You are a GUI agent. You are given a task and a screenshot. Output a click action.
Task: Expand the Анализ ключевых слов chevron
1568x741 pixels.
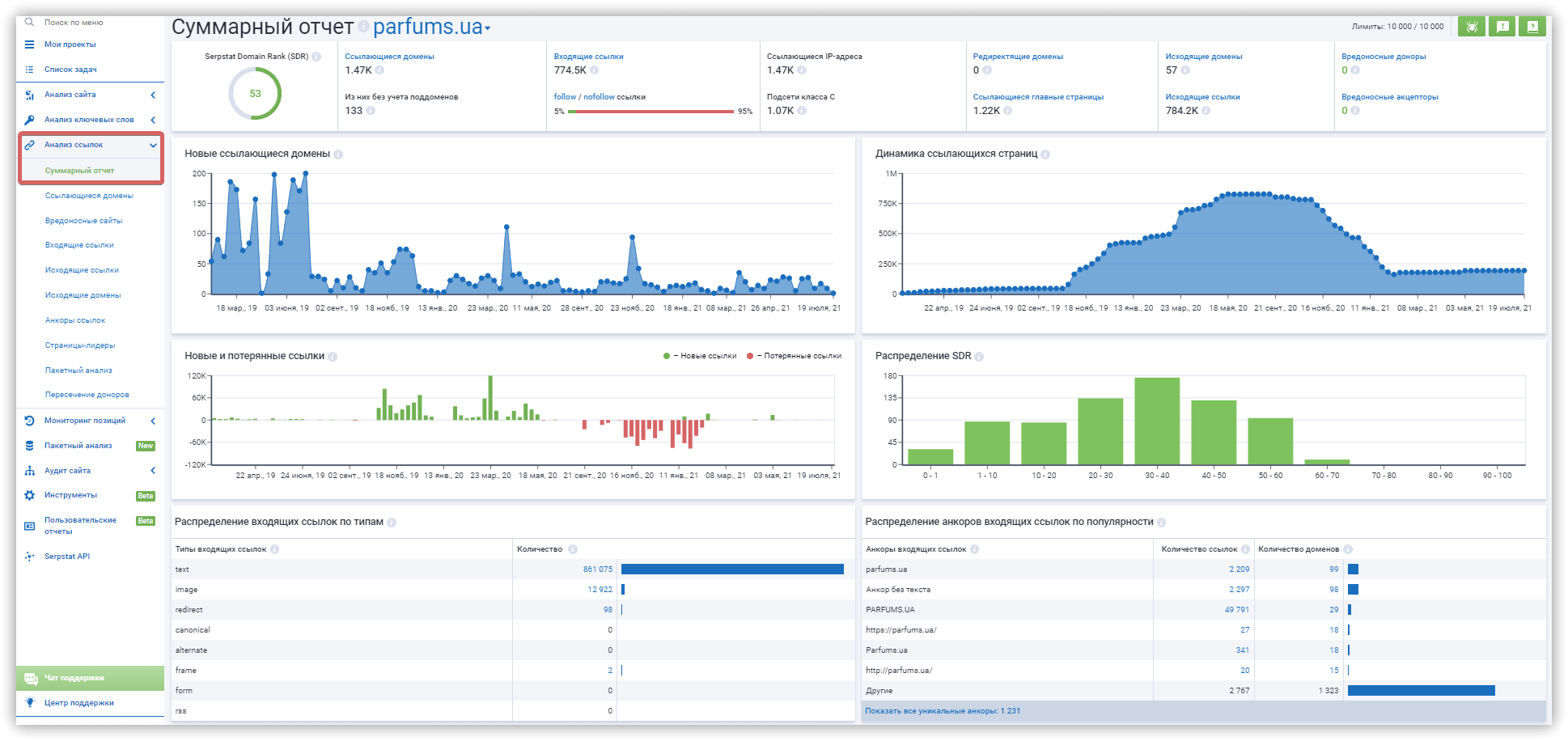(x=153, y=120)
